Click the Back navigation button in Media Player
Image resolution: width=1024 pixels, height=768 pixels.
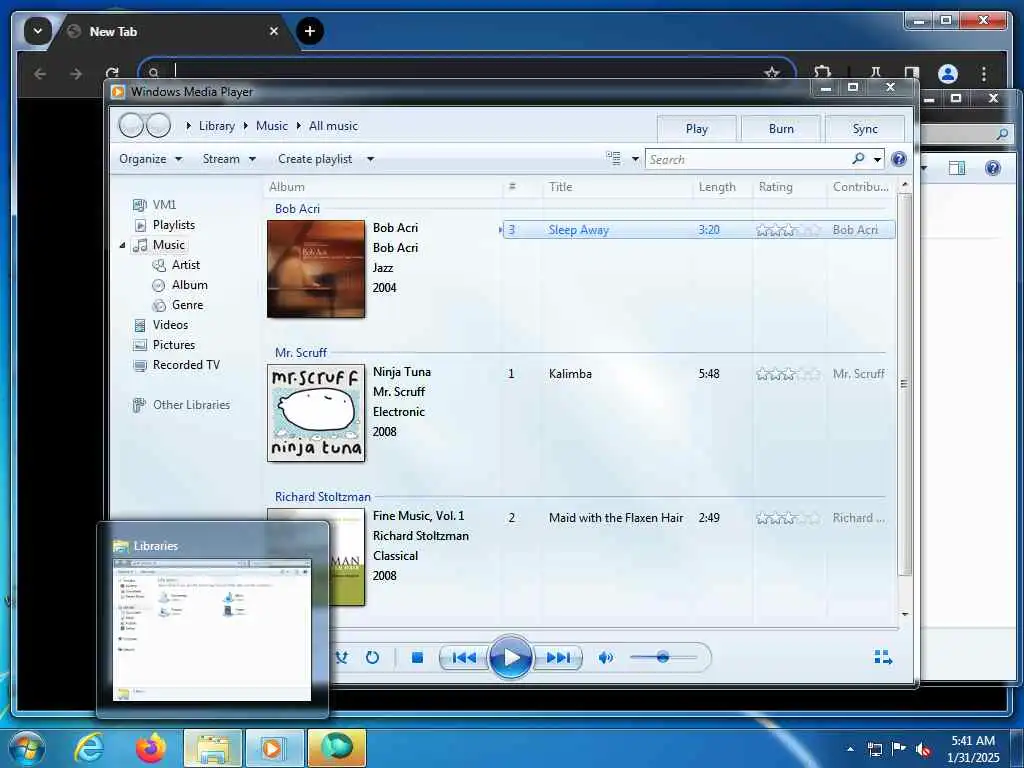tap(132, 125)
